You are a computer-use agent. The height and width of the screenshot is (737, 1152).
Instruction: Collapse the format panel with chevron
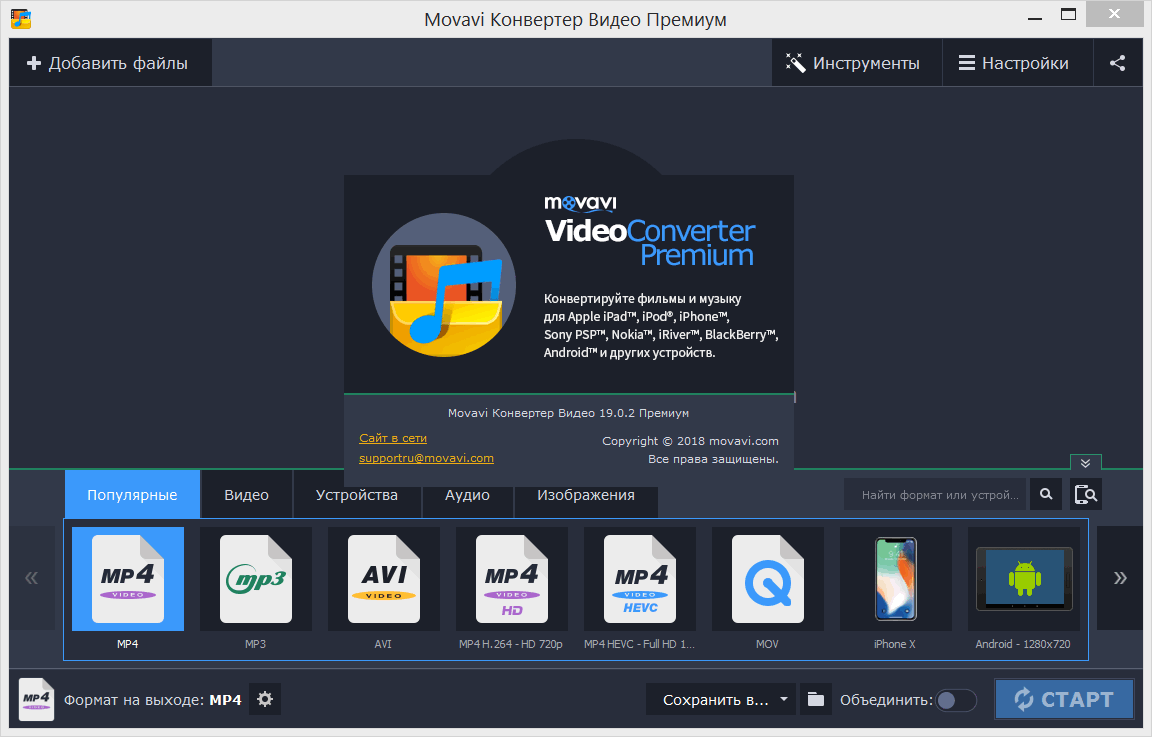coord(1085,463)
